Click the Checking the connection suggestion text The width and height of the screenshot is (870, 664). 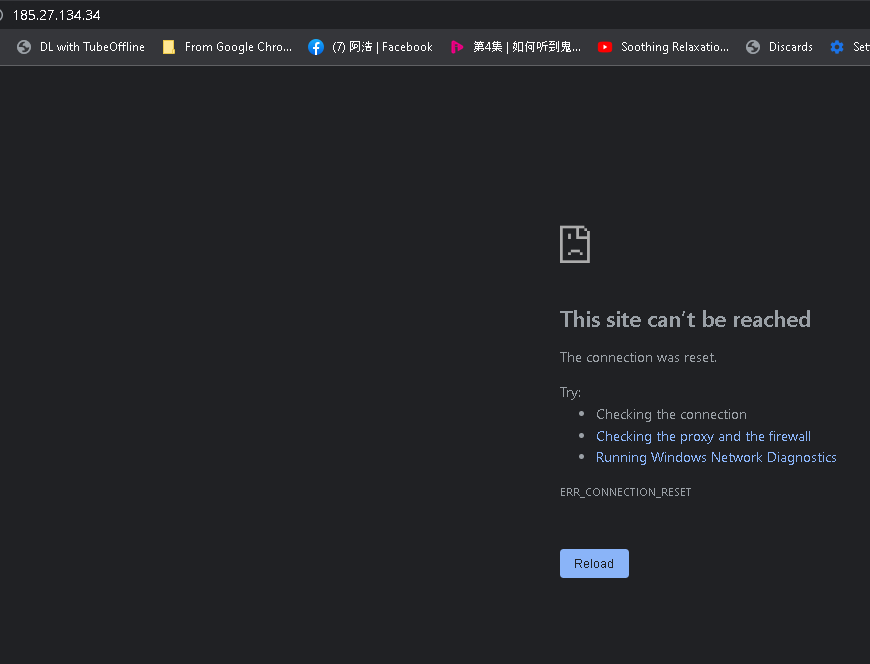671,414
